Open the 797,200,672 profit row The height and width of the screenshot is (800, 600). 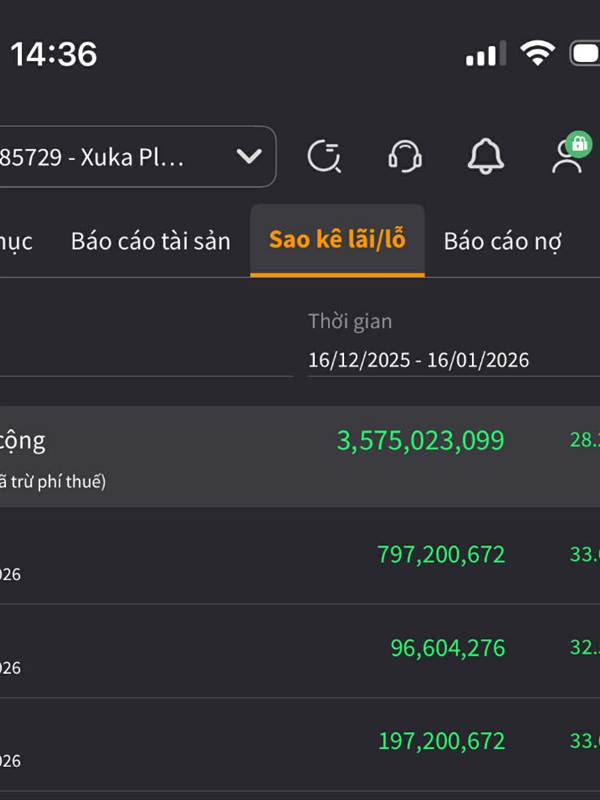(441, 554)
